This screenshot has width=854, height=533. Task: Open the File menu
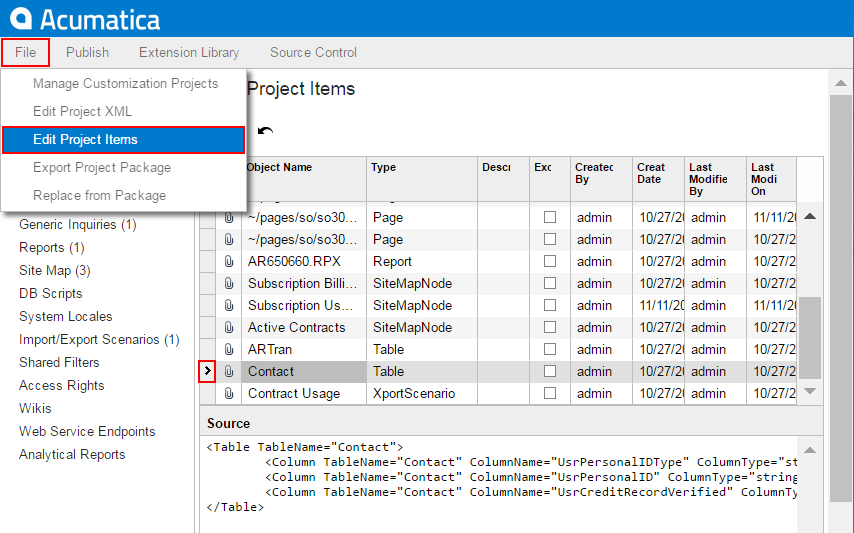pos(25,52)
